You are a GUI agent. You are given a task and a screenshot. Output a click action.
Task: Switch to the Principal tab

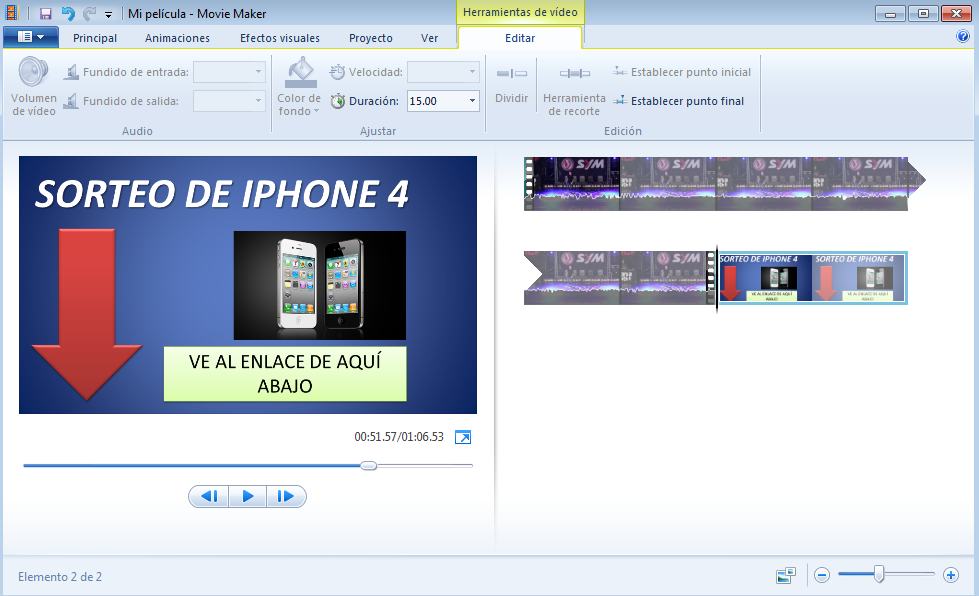tap(95, 38)
